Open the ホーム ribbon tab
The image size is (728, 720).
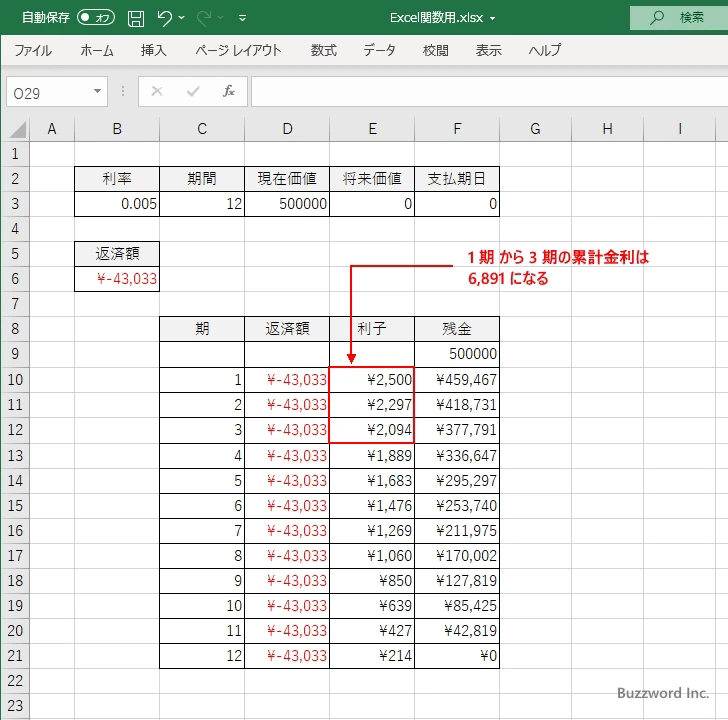(97, 50)
